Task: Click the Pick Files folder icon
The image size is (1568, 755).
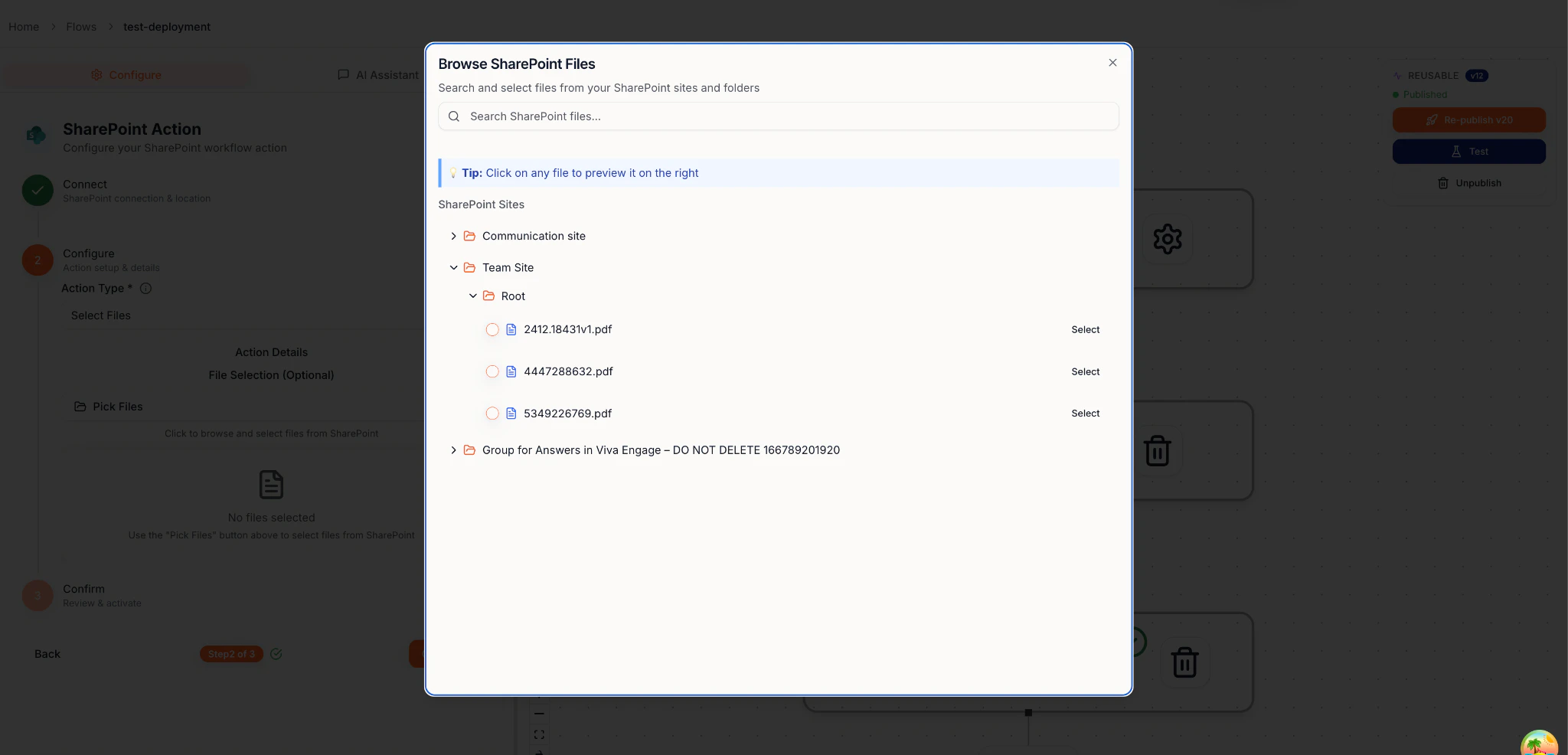Action: (80, 407)
